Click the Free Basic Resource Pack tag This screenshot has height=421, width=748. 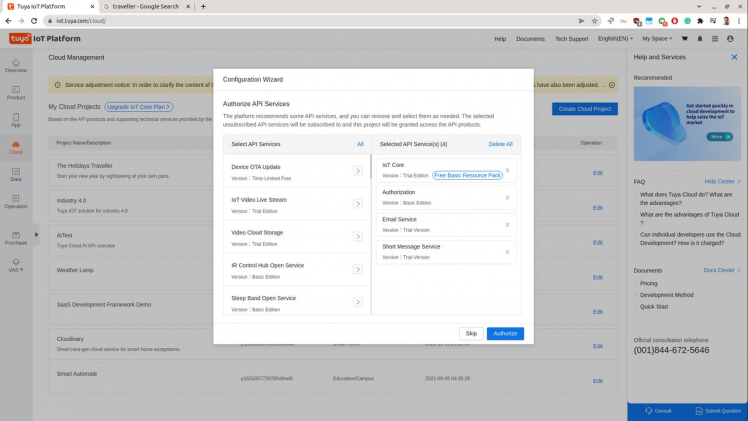(467, 175)
